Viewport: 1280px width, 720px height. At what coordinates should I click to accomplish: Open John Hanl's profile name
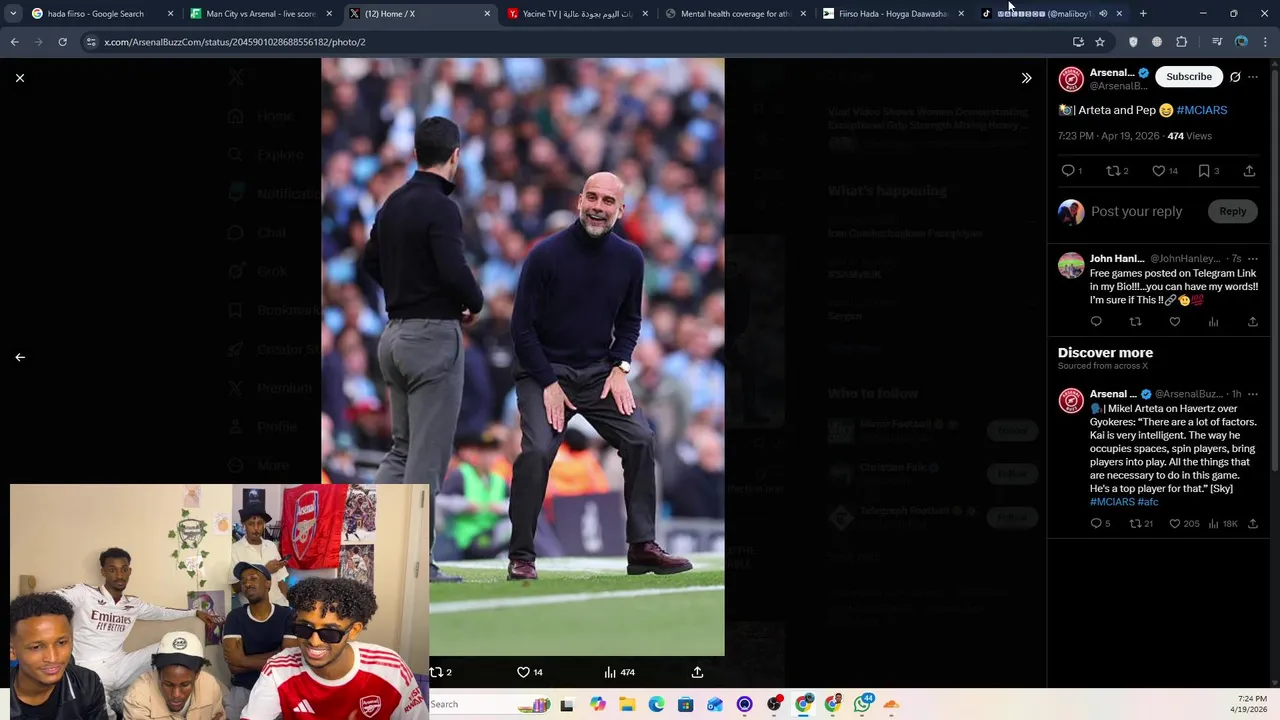click(x=1117, y=259)
